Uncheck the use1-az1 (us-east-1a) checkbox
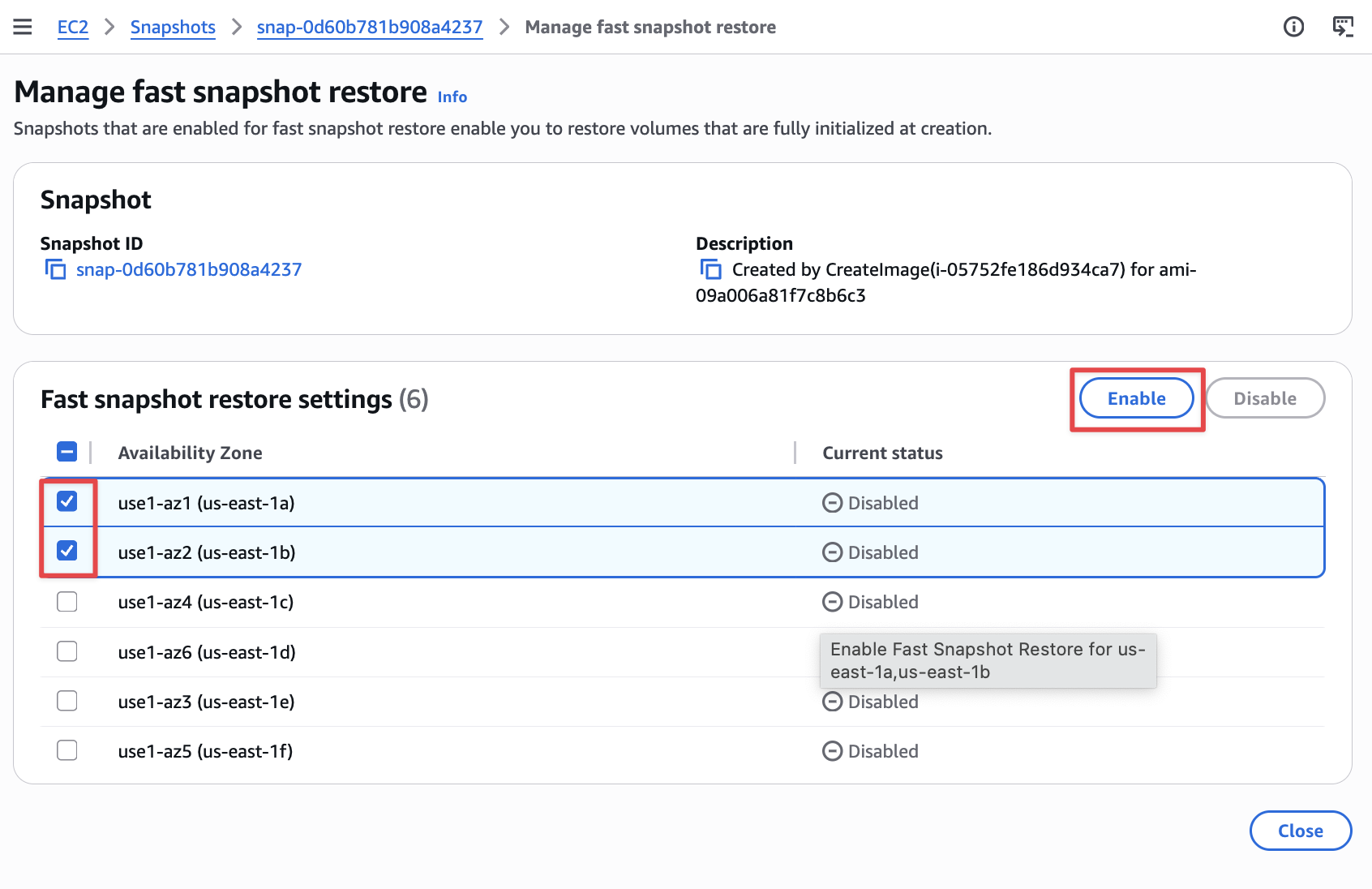Screen dimensions: 1372x889 coord(67,502)
